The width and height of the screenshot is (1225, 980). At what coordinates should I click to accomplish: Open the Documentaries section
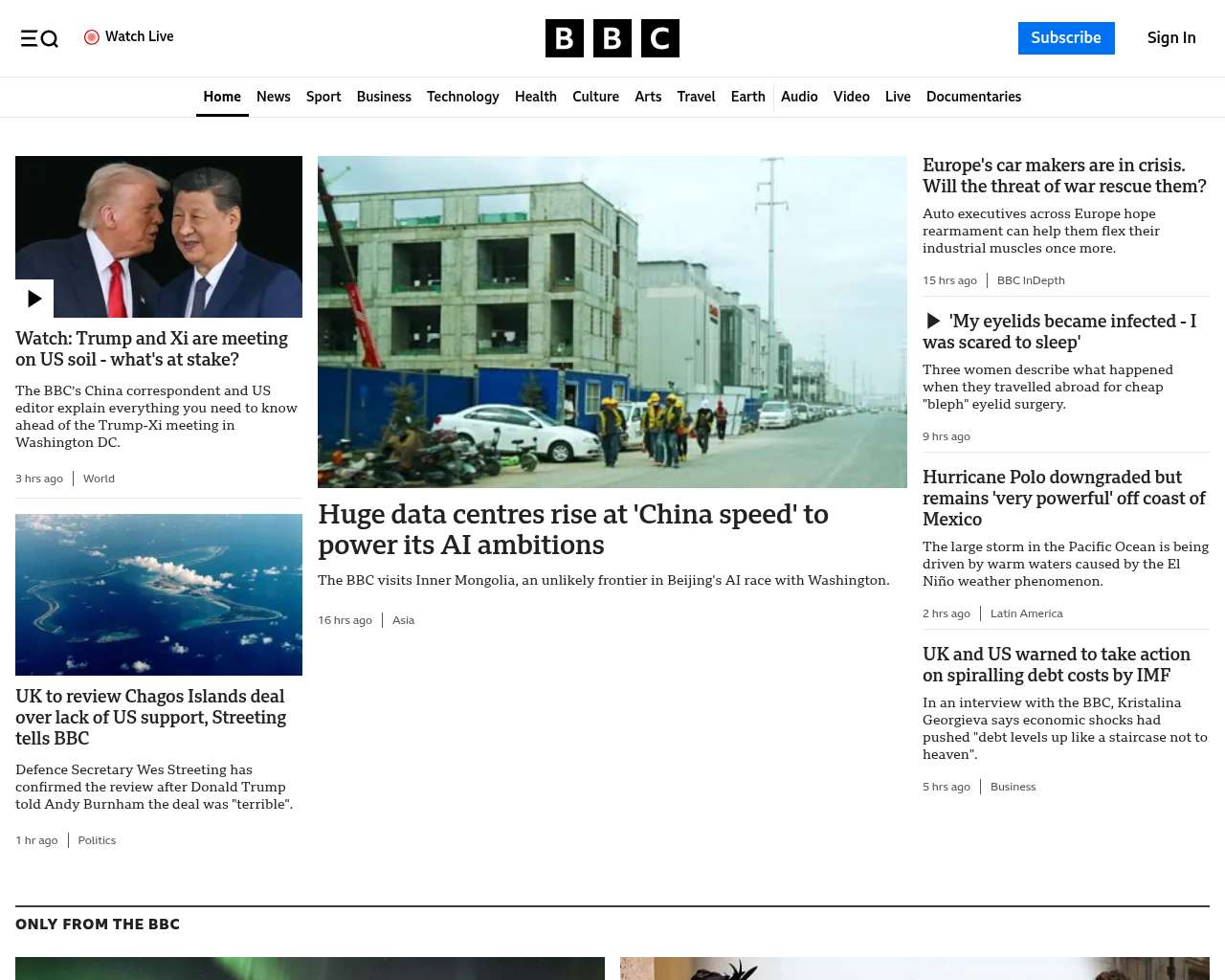click(x=973, y=97)
